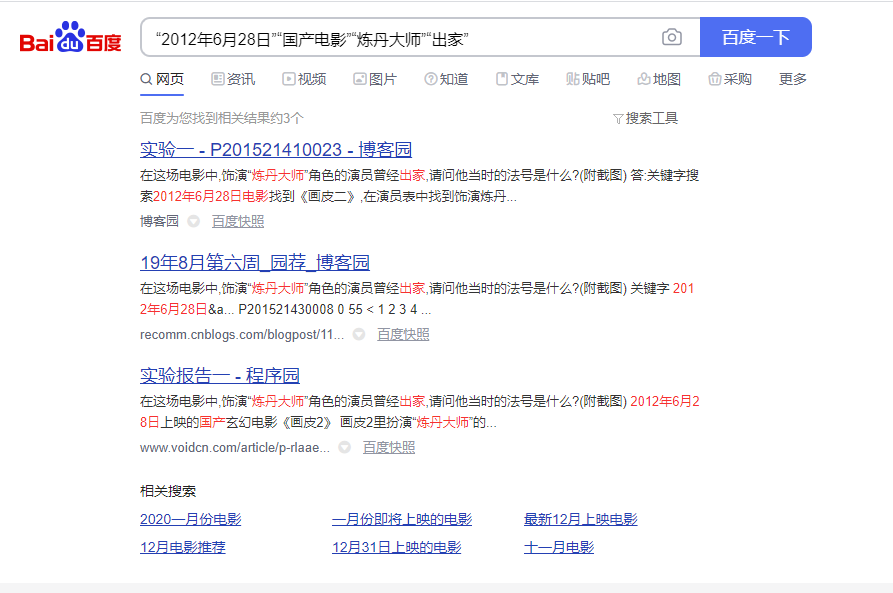The width and height of the screenshot is (893, 593).
Task: Expand the 更多 menu
Action: [x=793, y=79]
